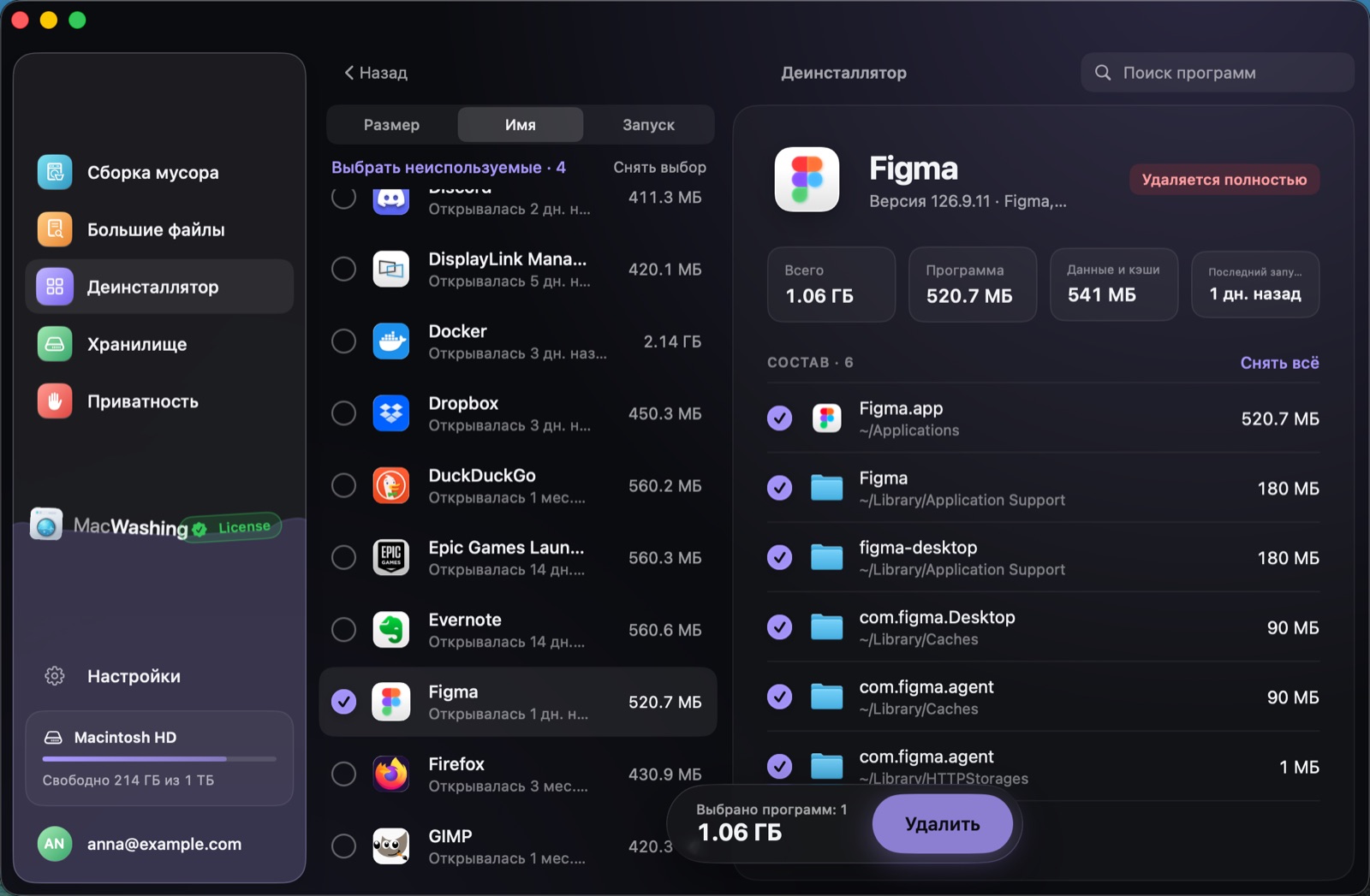Uncheck Figma in the program list
Viewport: 1370px width, 896px height.
pos(343,702)
